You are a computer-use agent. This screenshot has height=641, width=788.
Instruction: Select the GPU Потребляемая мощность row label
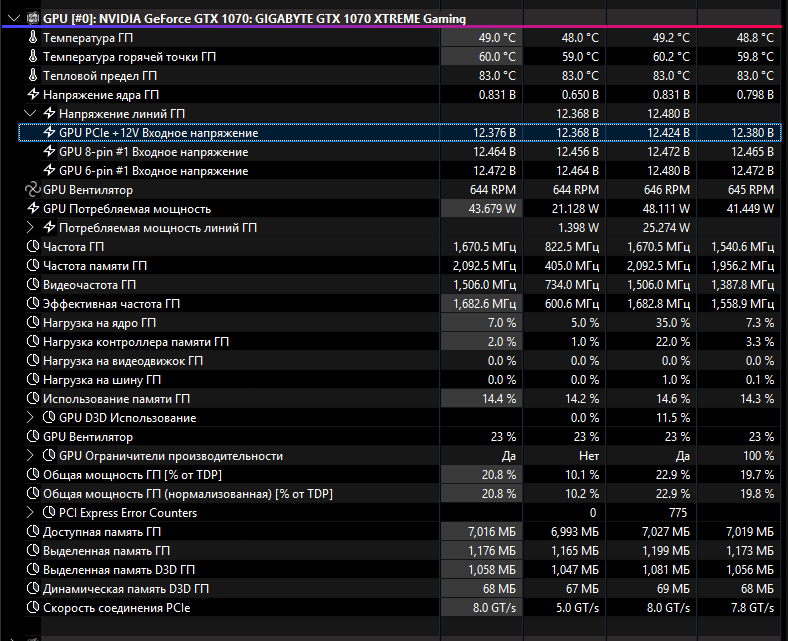coord(127,209)
